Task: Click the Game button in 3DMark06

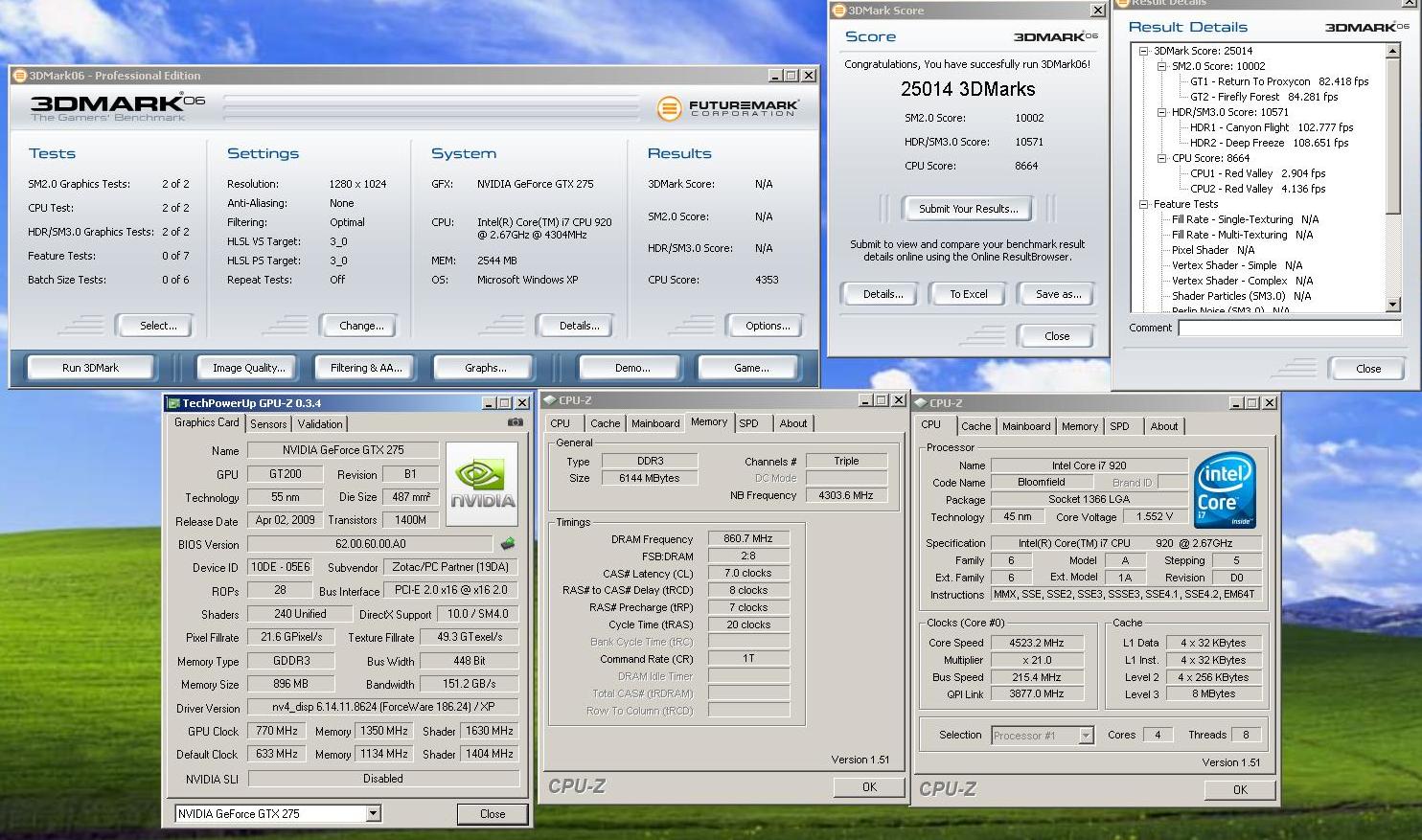Action: click(751, 368)
